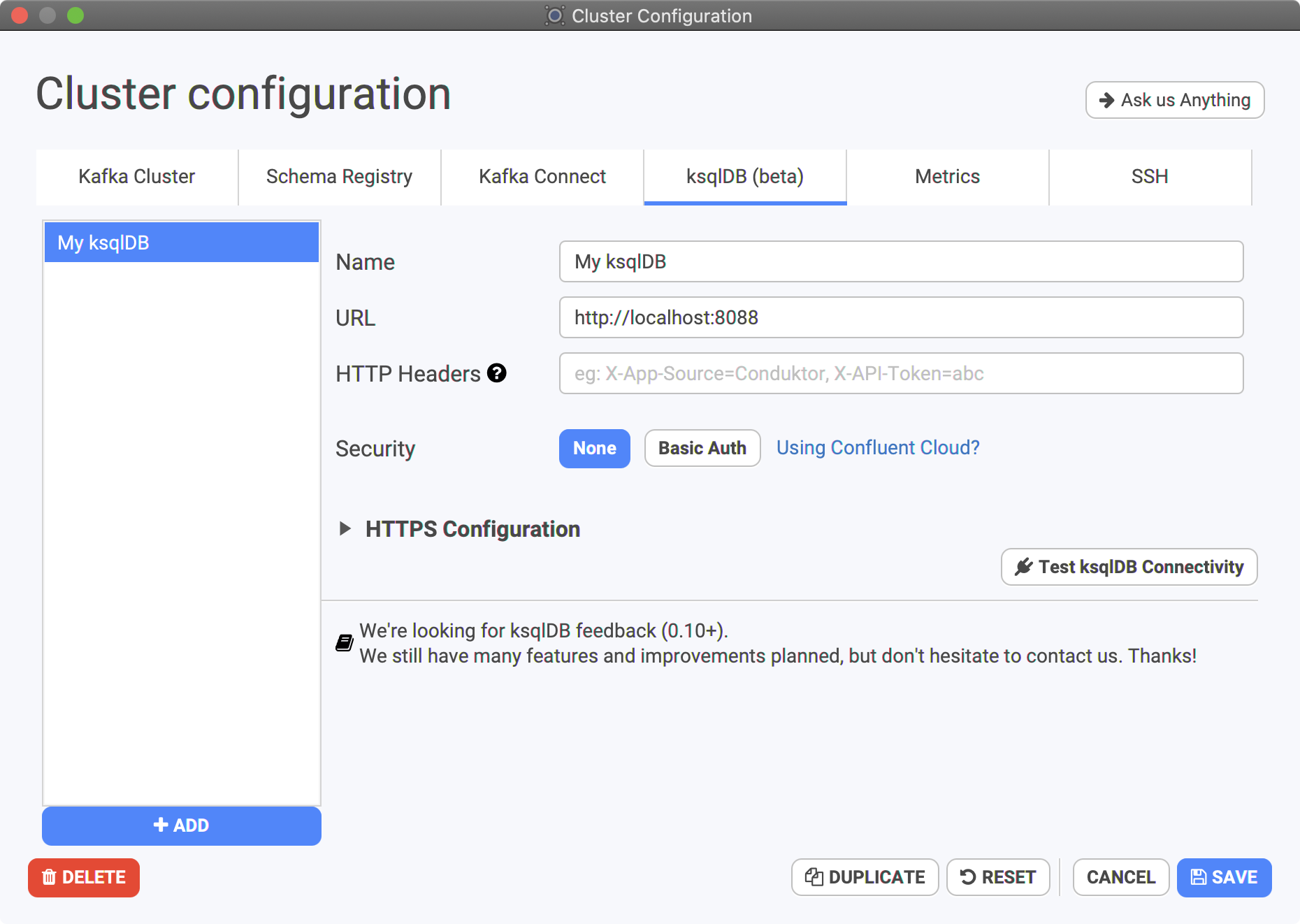1300x924 pixels.
Task: Select Basic Auth security option
Action: click(702, 448)
